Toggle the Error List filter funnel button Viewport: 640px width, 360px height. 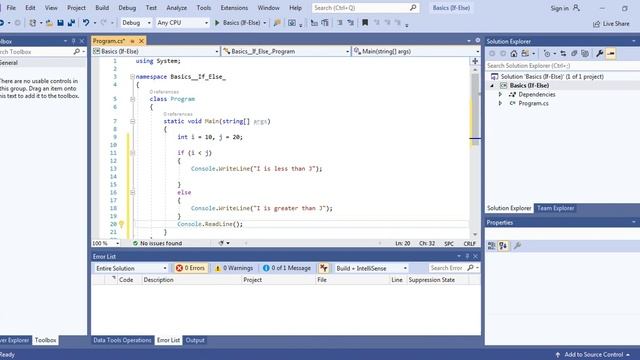point(324,268)
